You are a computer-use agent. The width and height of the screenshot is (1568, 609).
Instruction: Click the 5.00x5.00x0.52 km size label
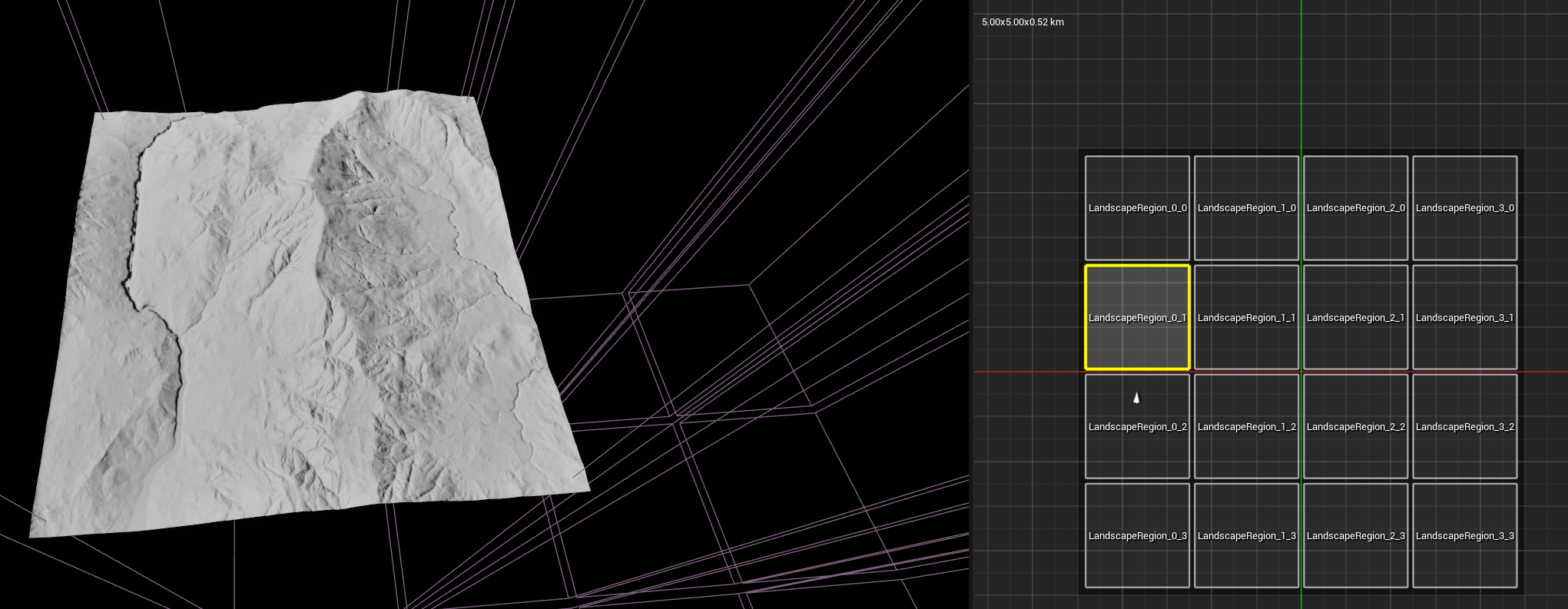1023,22
